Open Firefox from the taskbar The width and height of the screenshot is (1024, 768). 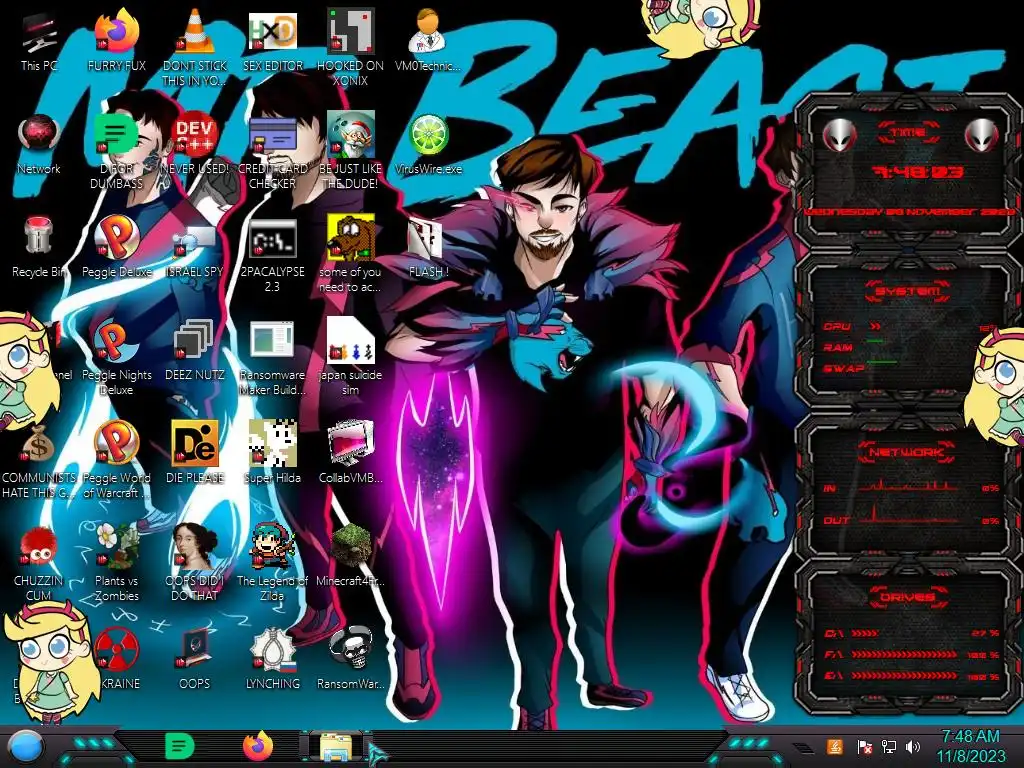258,746
